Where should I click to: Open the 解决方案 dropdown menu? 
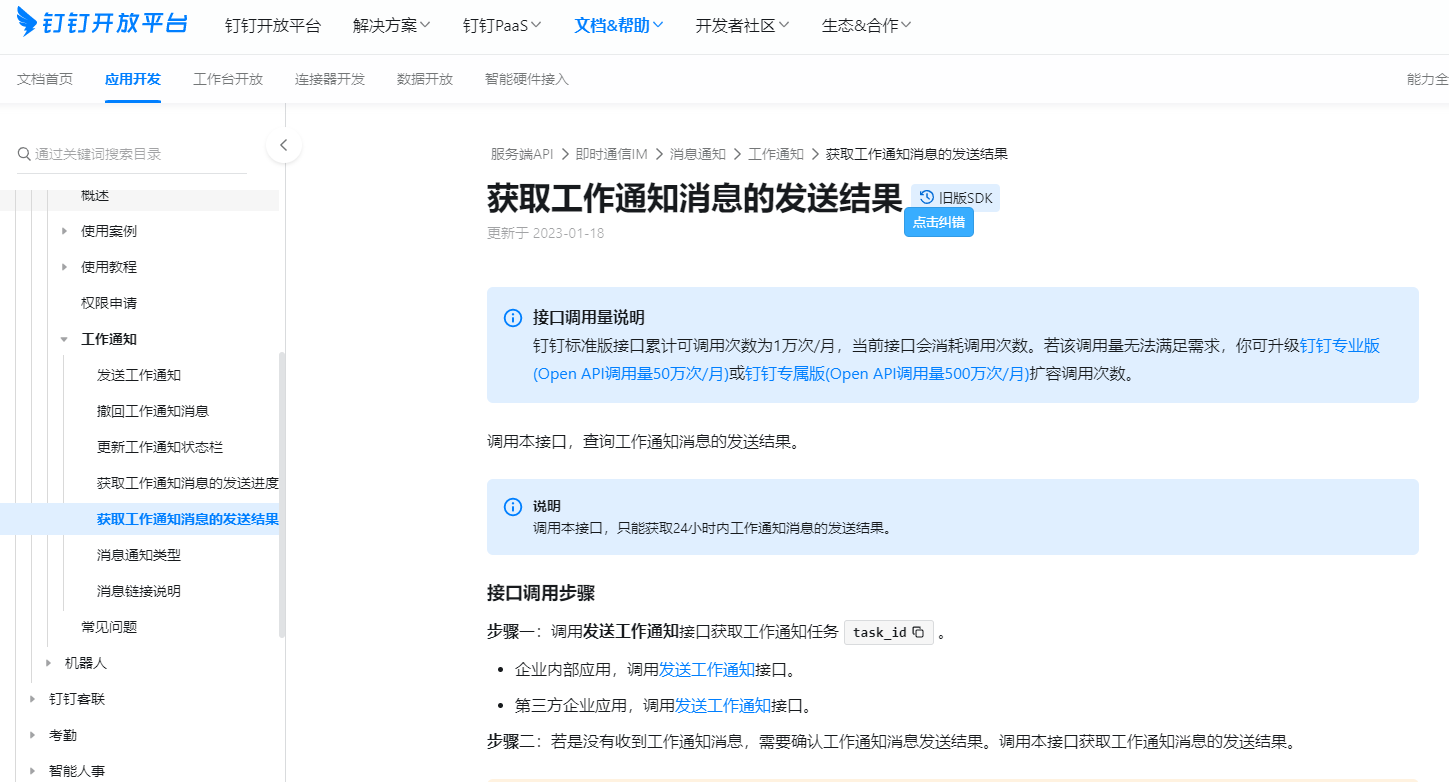[392, 26]
